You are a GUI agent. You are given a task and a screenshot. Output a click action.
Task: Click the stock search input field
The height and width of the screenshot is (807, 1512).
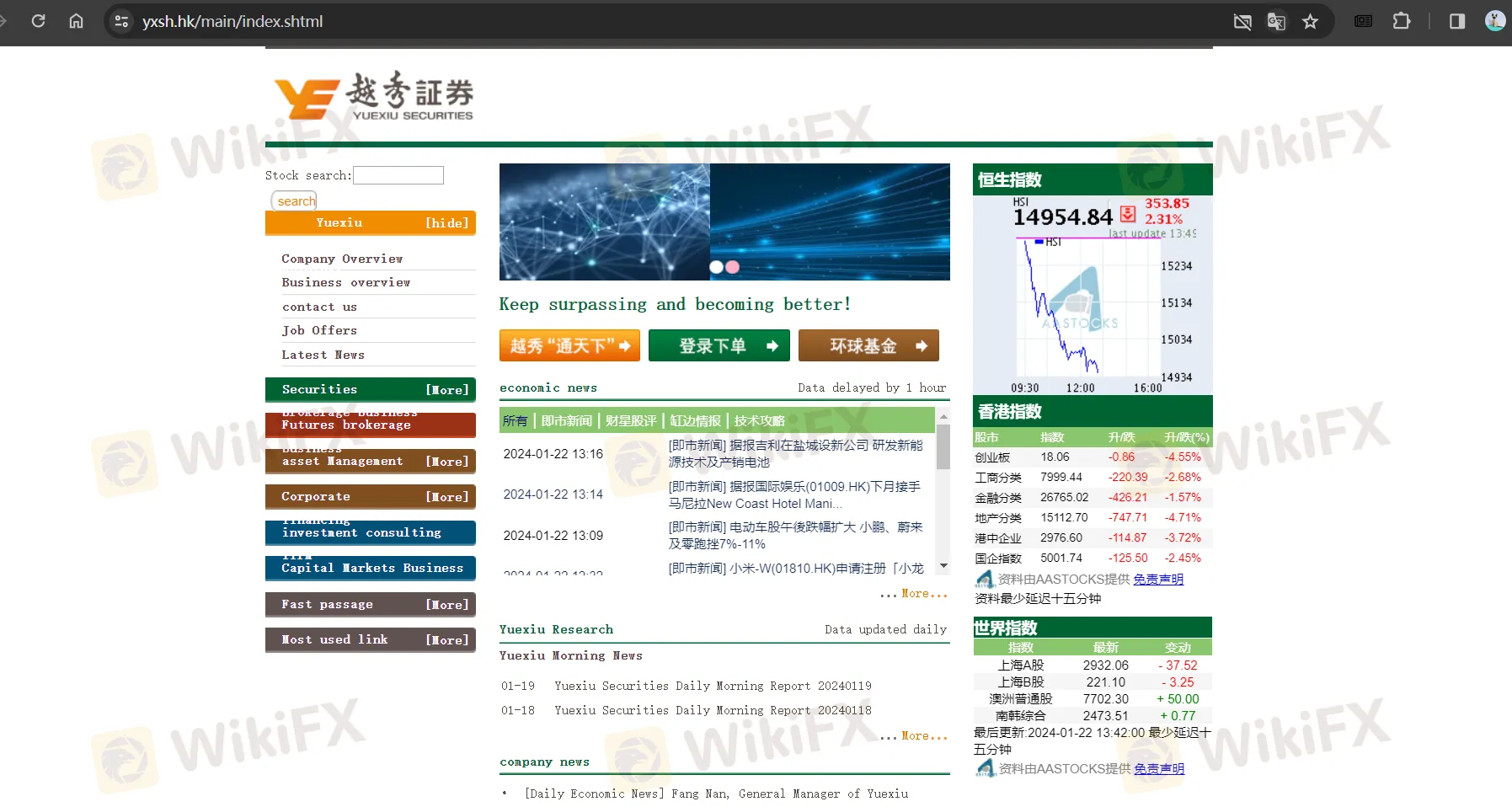(x=398, y=174)
